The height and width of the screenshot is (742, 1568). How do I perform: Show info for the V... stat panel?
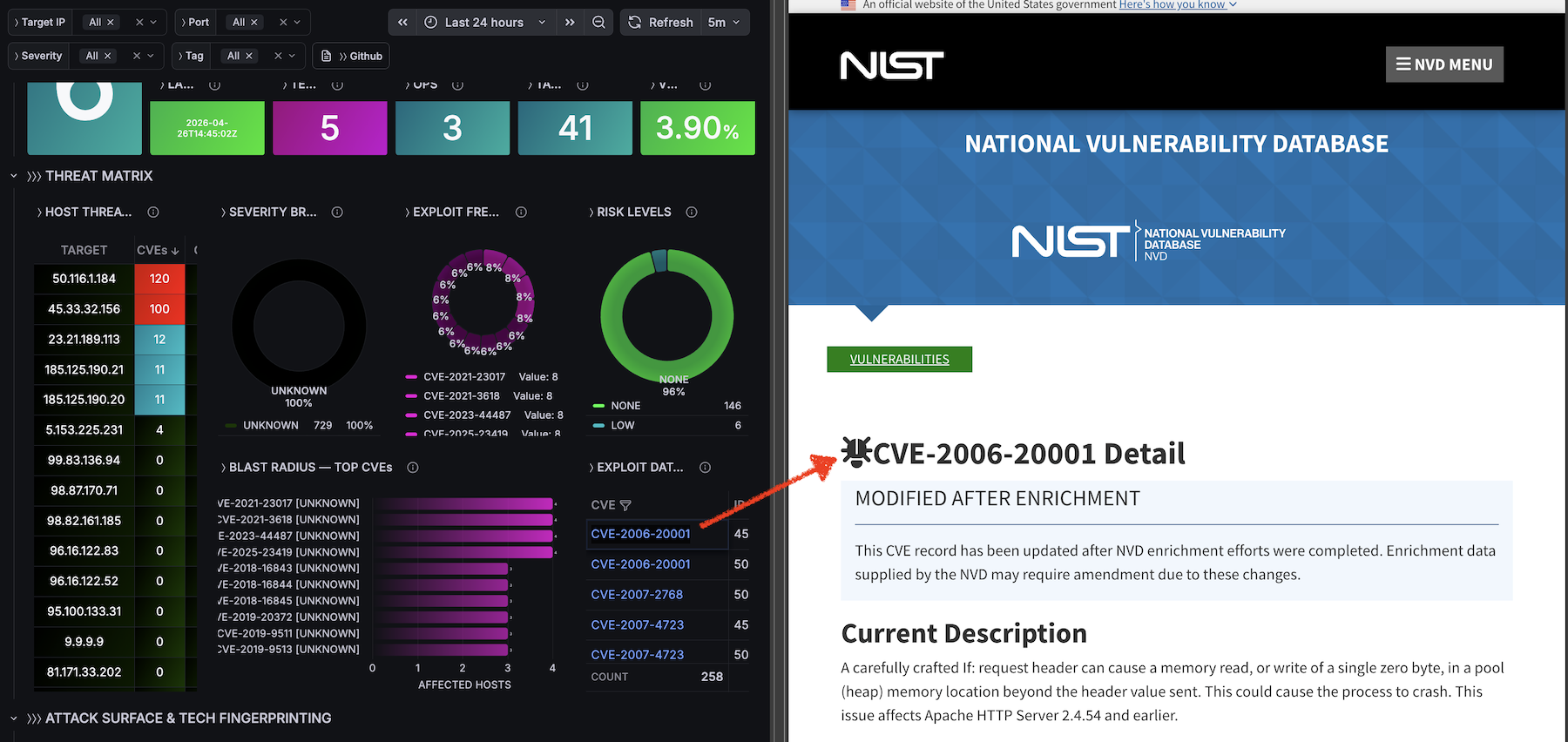[x=706, y=85]
